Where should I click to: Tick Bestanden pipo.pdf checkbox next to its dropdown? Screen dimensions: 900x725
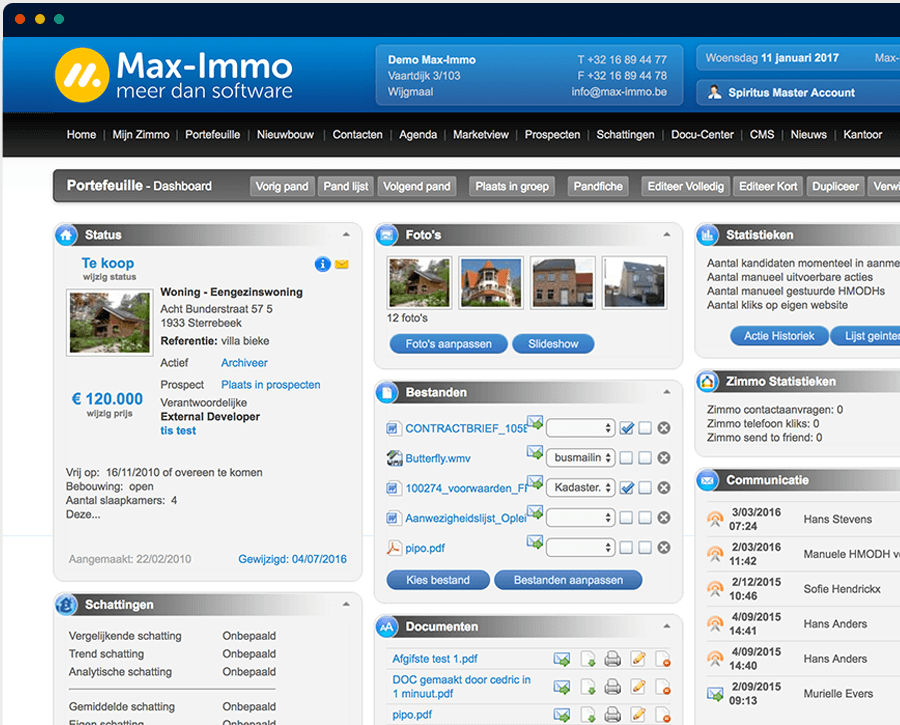(x=626, y=548)
